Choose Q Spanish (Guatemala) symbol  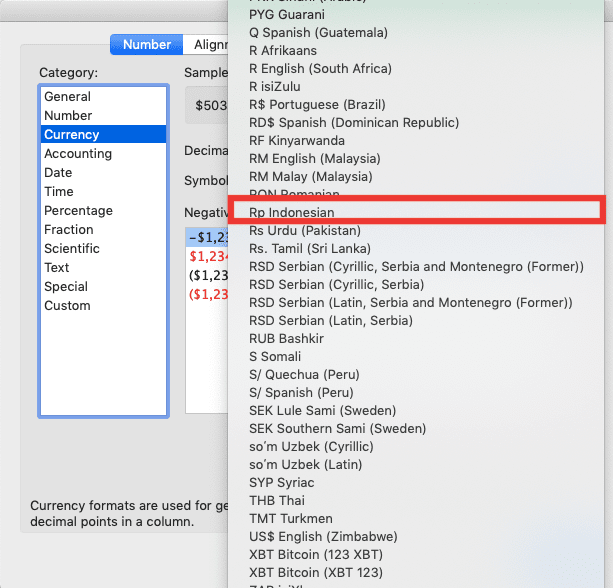pyautogui.click(x=416, y=32)
